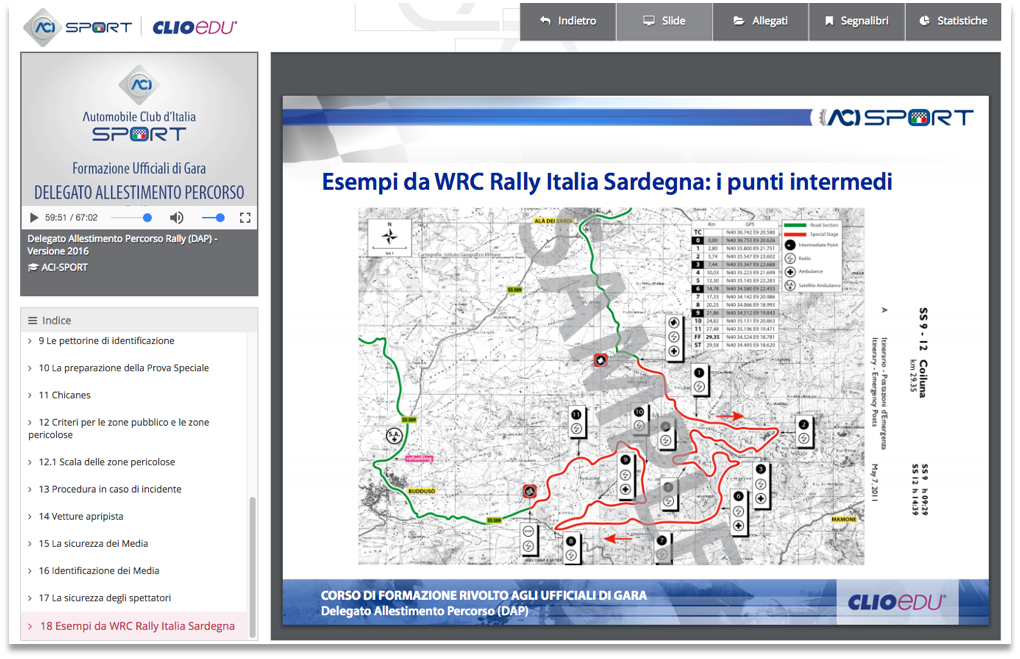This screenshot has height=659, width=1020.
Task: Click the Indice list scrollbar
Action: [252, 567]
